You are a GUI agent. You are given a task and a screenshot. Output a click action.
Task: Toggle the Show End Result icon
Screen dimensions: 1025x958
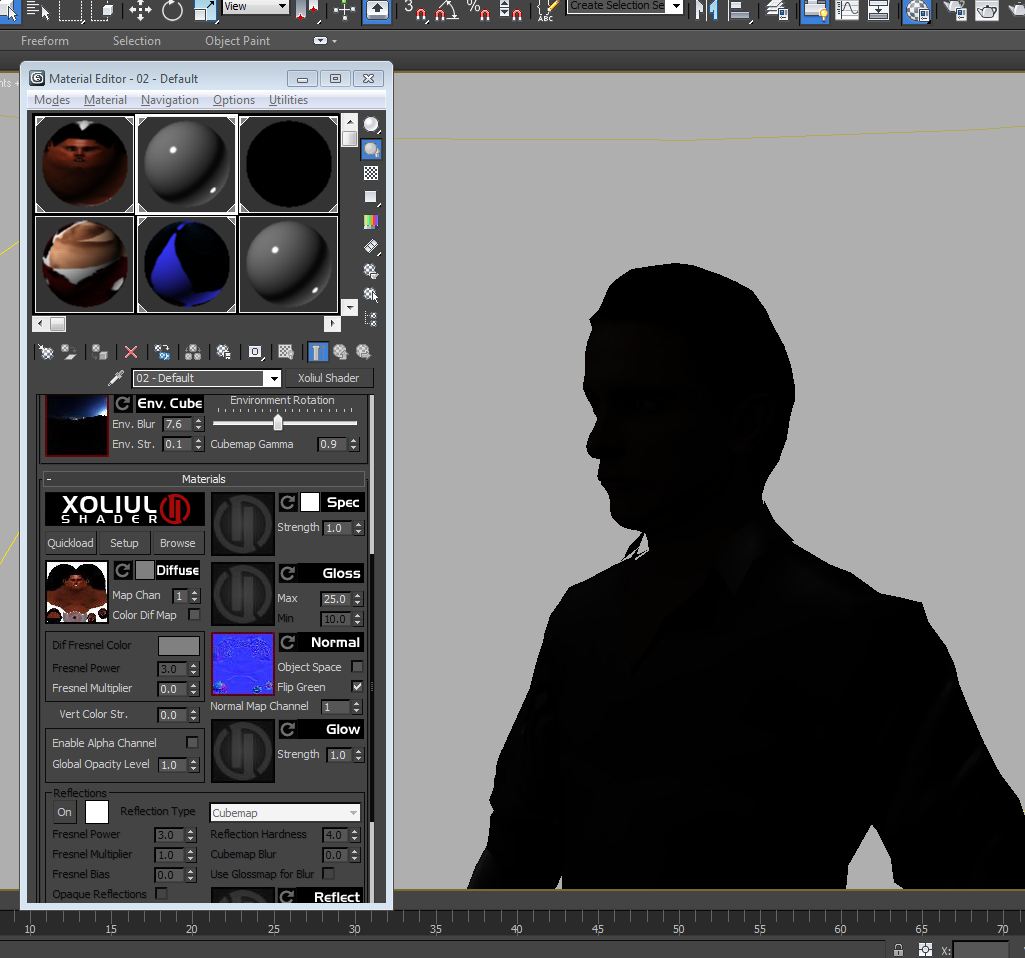(x=316, y=352)
